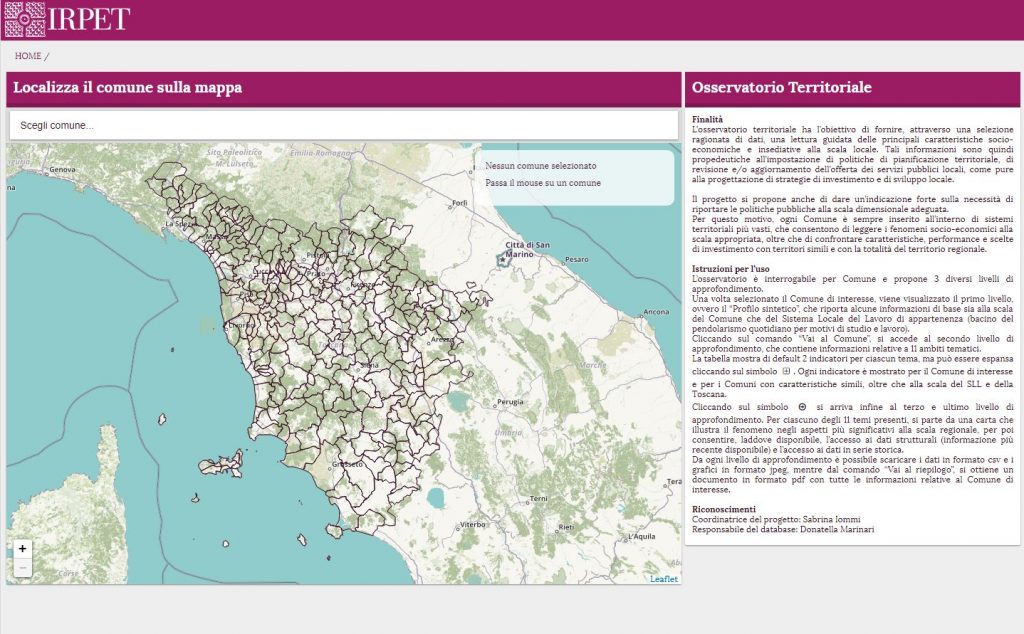Click the 'Localizza il comune sulla mappa' heading

(127, 87)
